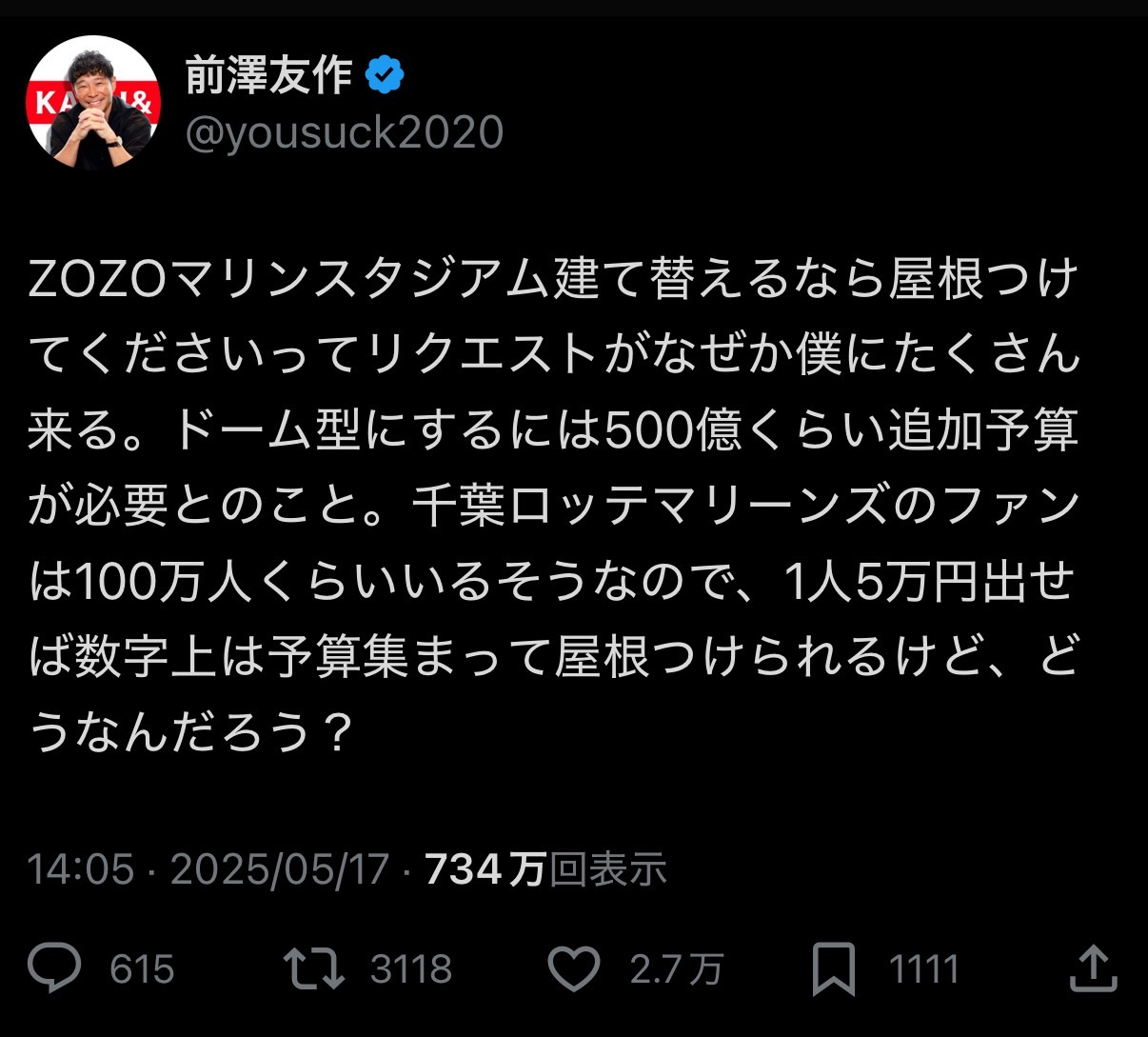
Task: Tap the retweet arrows icon
Action: [x=314, y=968]
